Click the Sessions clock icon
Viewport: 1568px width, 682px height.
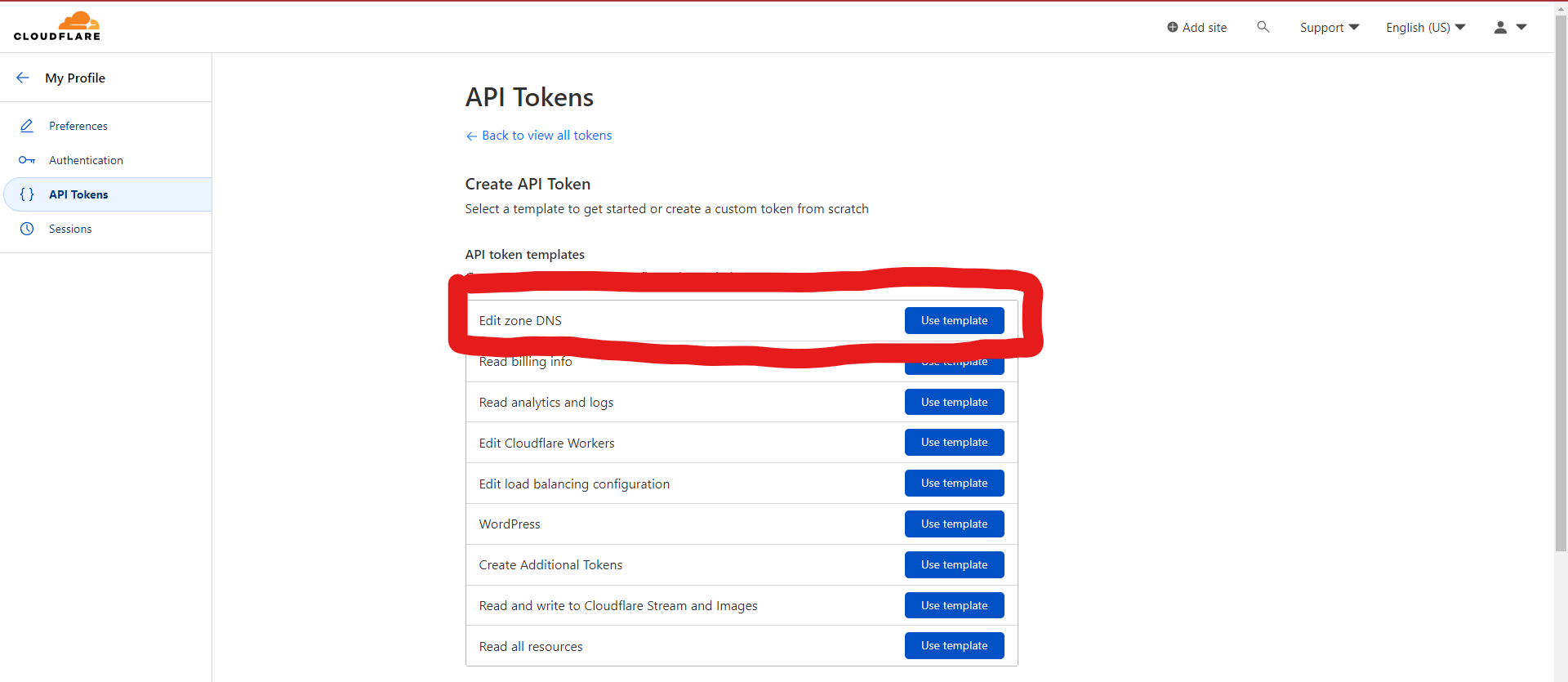(x=27, y=229)
